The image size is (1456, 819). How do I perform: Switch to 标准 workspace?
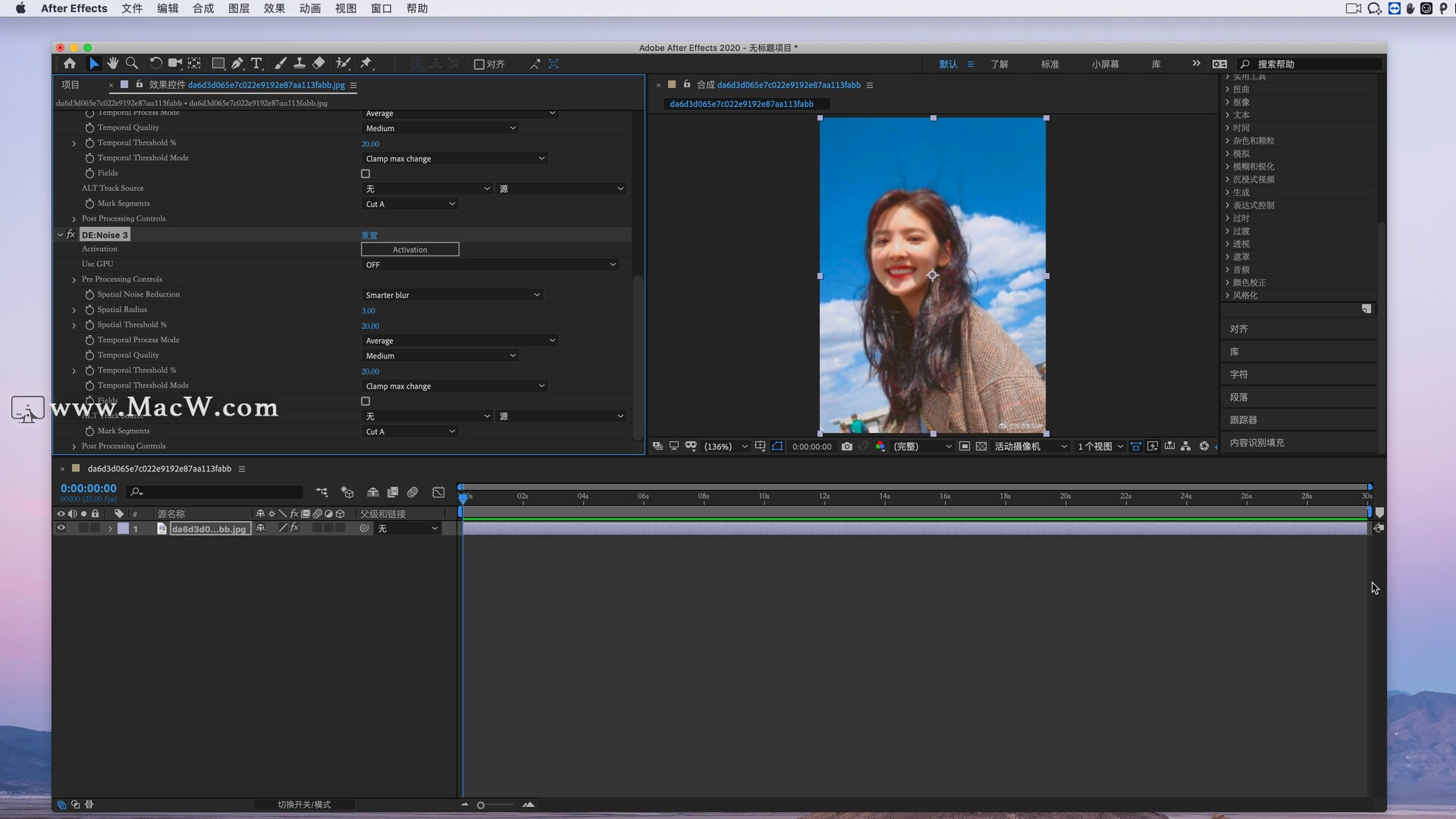pyautogui.click(x=1050, y=64)
